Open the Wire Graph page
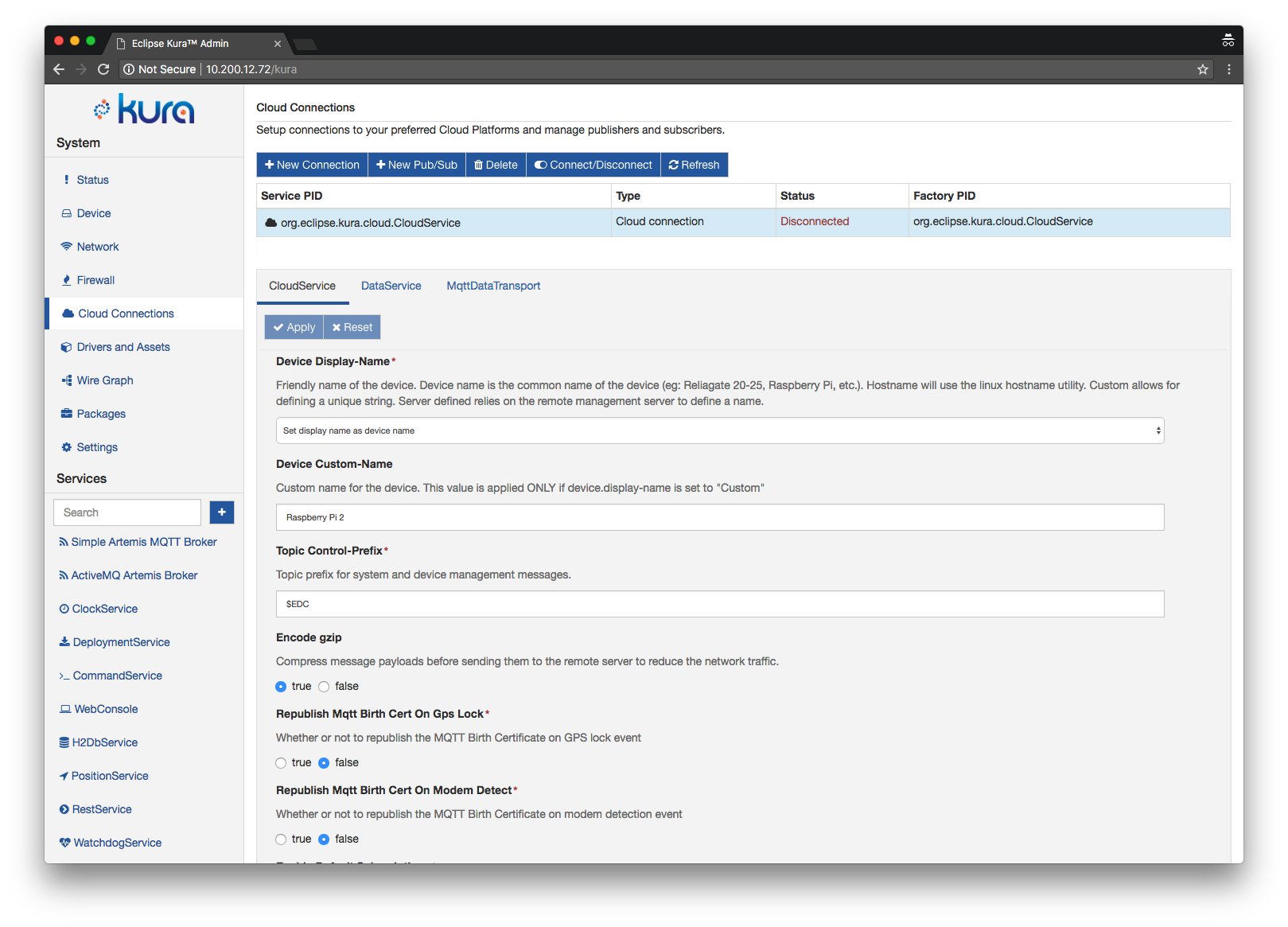 coord(105,380)
